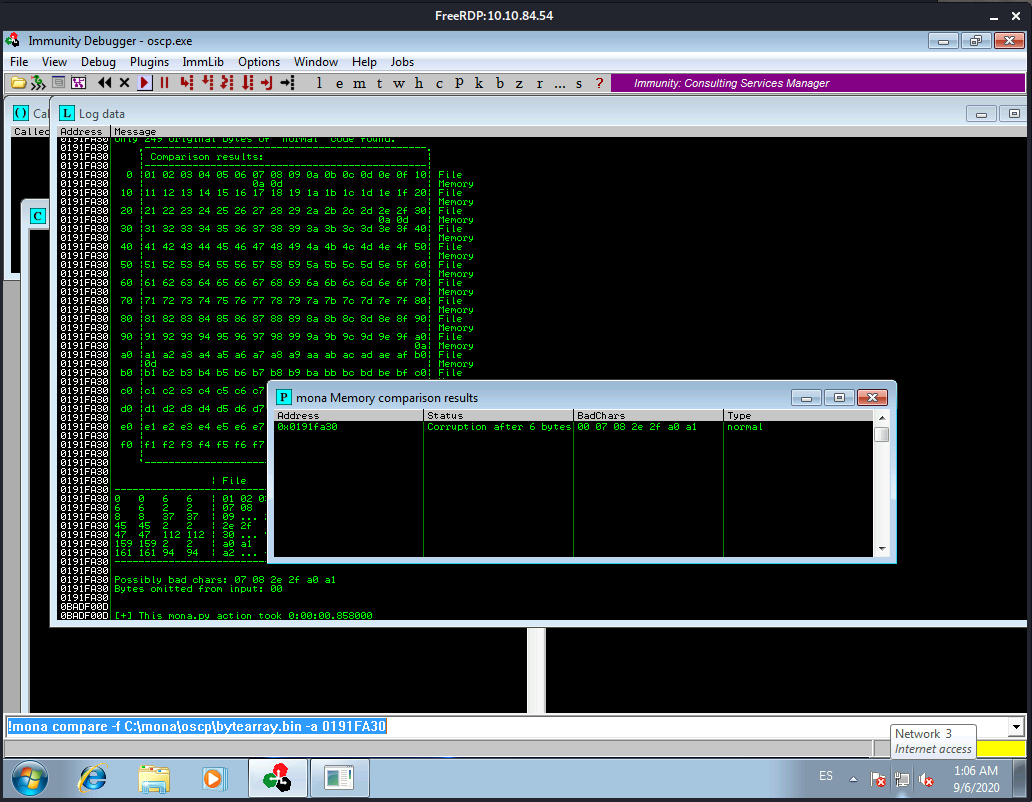1032x802 pixels.
Task: Show handles with the 'h' button
Action: [x=419, y=83]
